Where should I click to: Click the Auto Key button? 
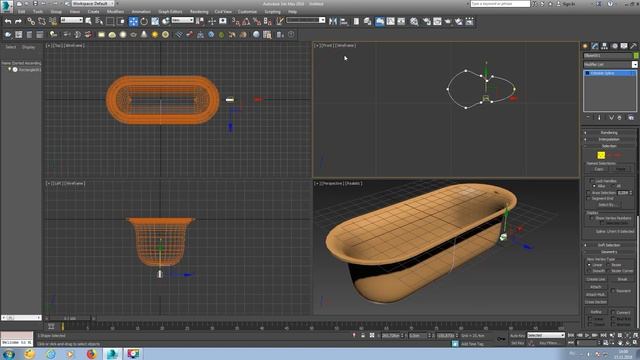coord(517,336)
